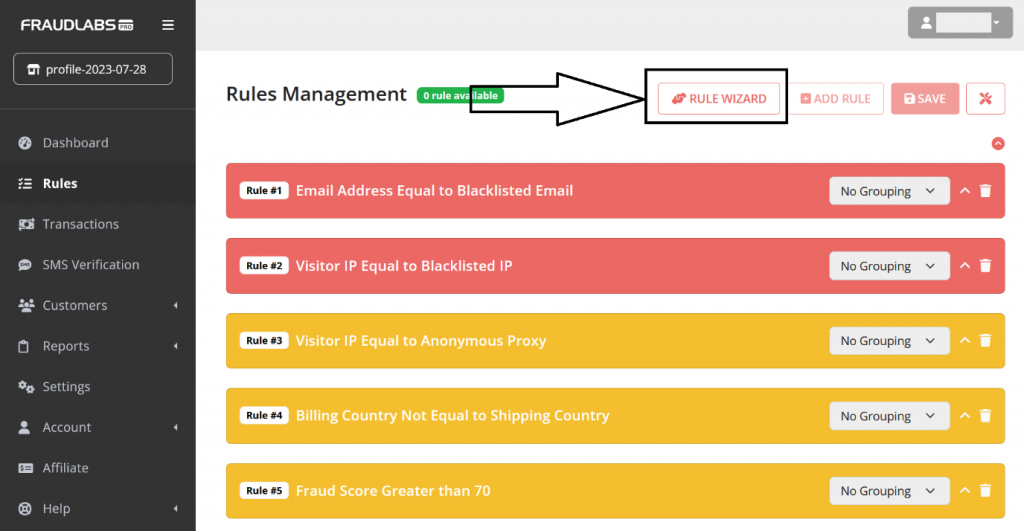Remove Rule #5 using trash icon
Image resolution: width=1024 pixels, height=531 pixels.
985,491
